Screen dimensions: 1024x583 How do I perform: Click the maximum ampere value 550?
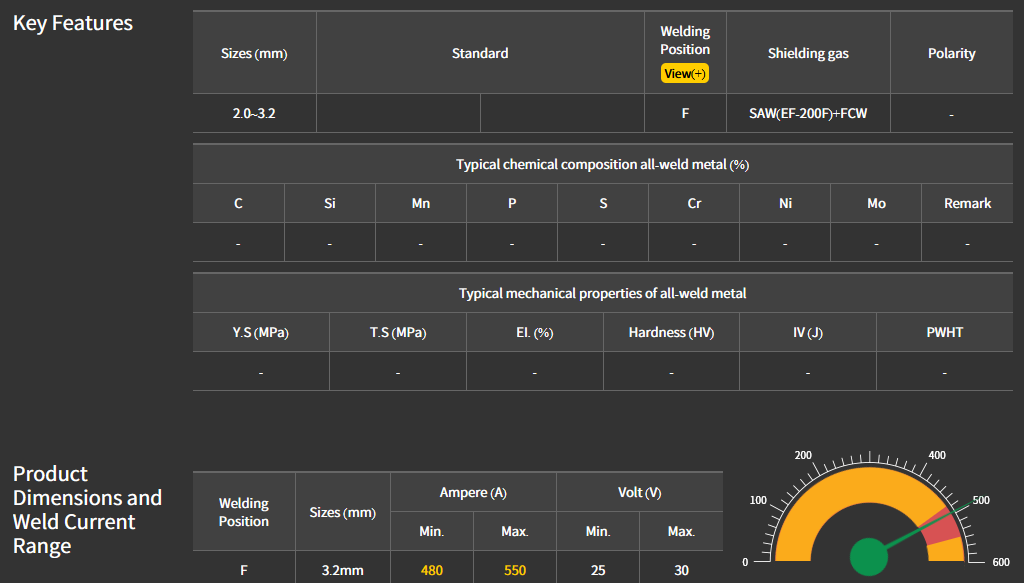(x=515, y=571)
